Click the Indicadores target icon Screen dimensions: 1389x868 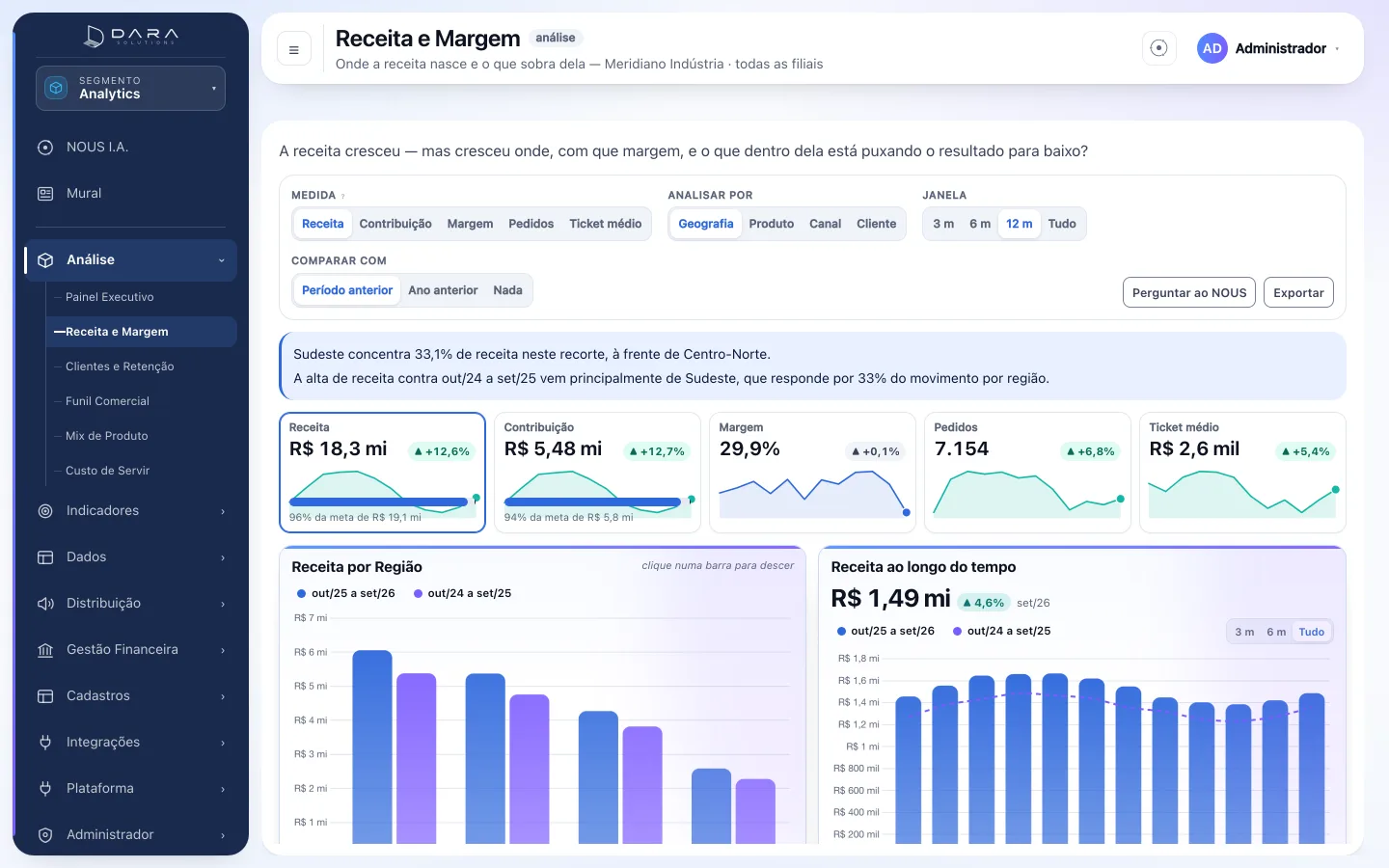(x=45, y=511)
